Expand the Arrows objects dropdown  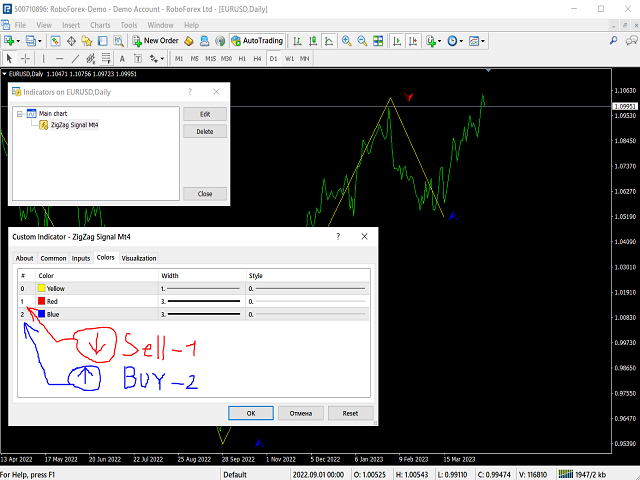point(162,59)
